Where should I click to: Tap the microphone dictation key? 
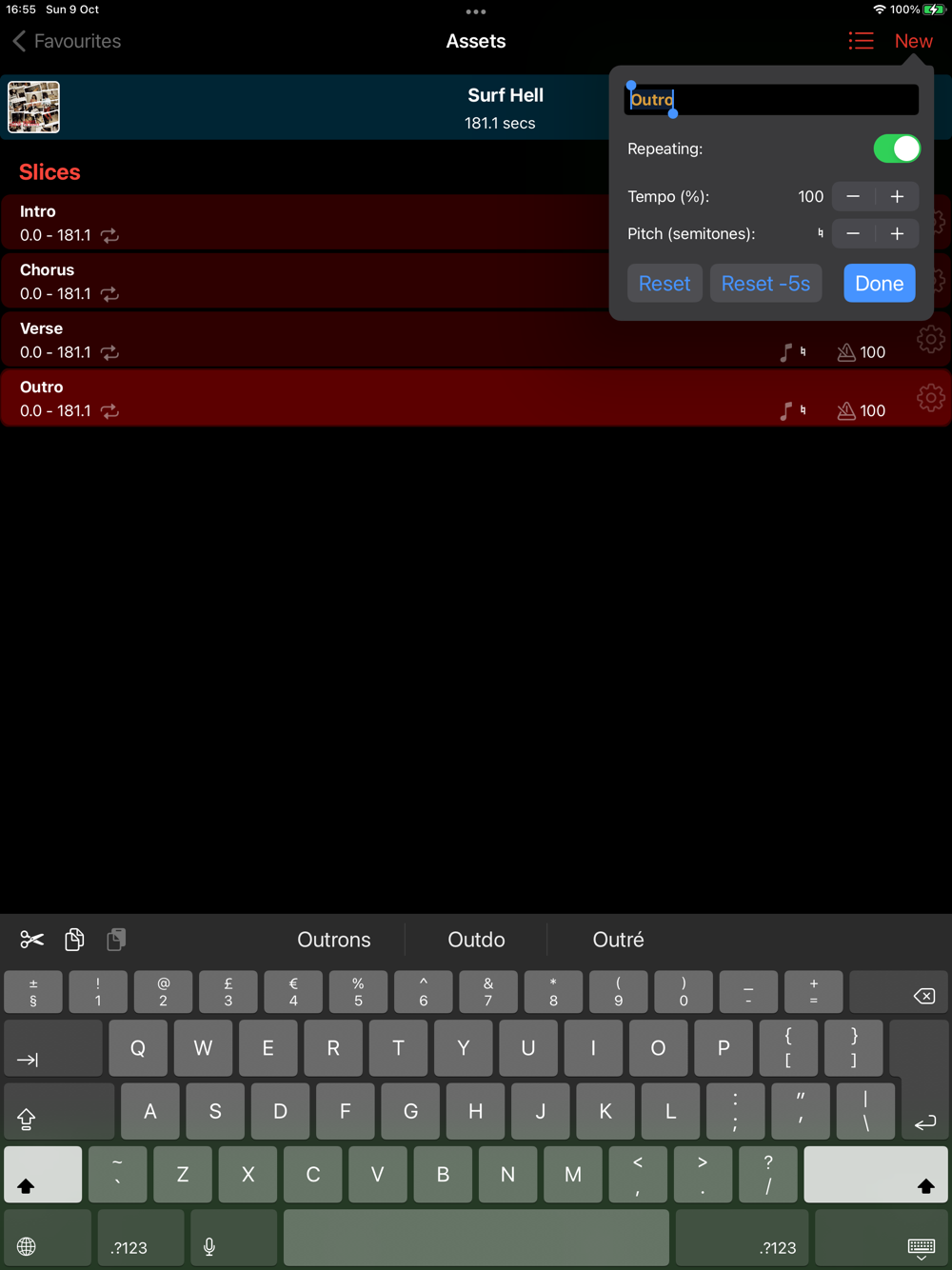(x=233, y=1239)
